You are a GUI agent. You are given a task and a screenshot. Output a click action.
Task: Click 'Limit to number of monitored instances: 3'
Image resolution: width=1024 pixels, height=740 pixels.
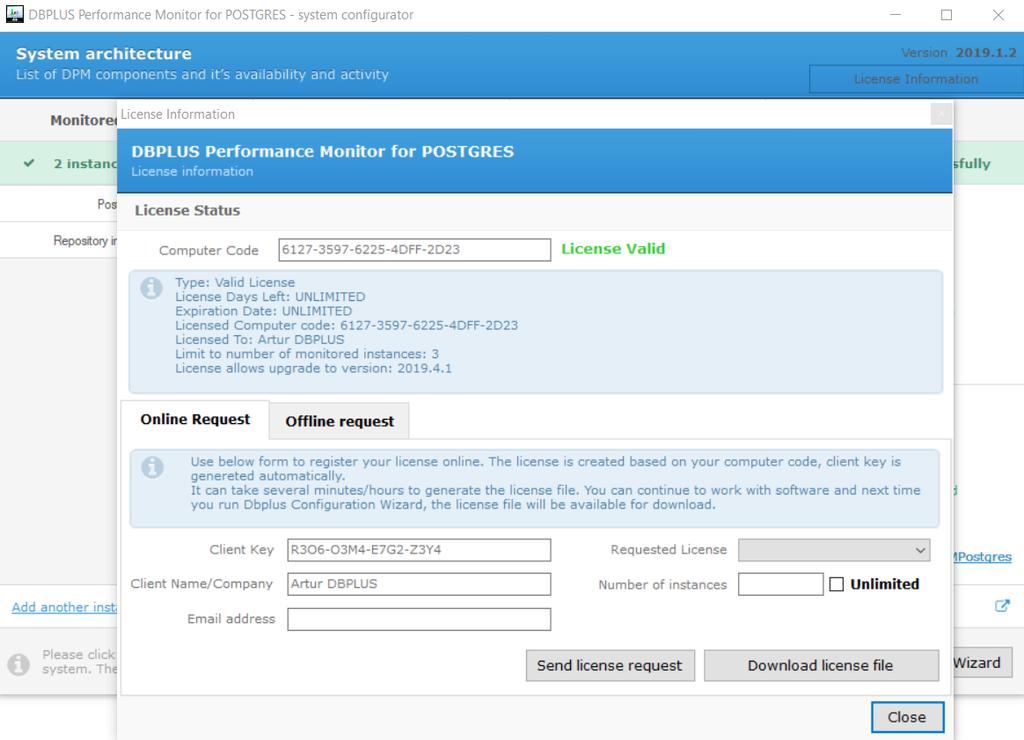[307, 354]
